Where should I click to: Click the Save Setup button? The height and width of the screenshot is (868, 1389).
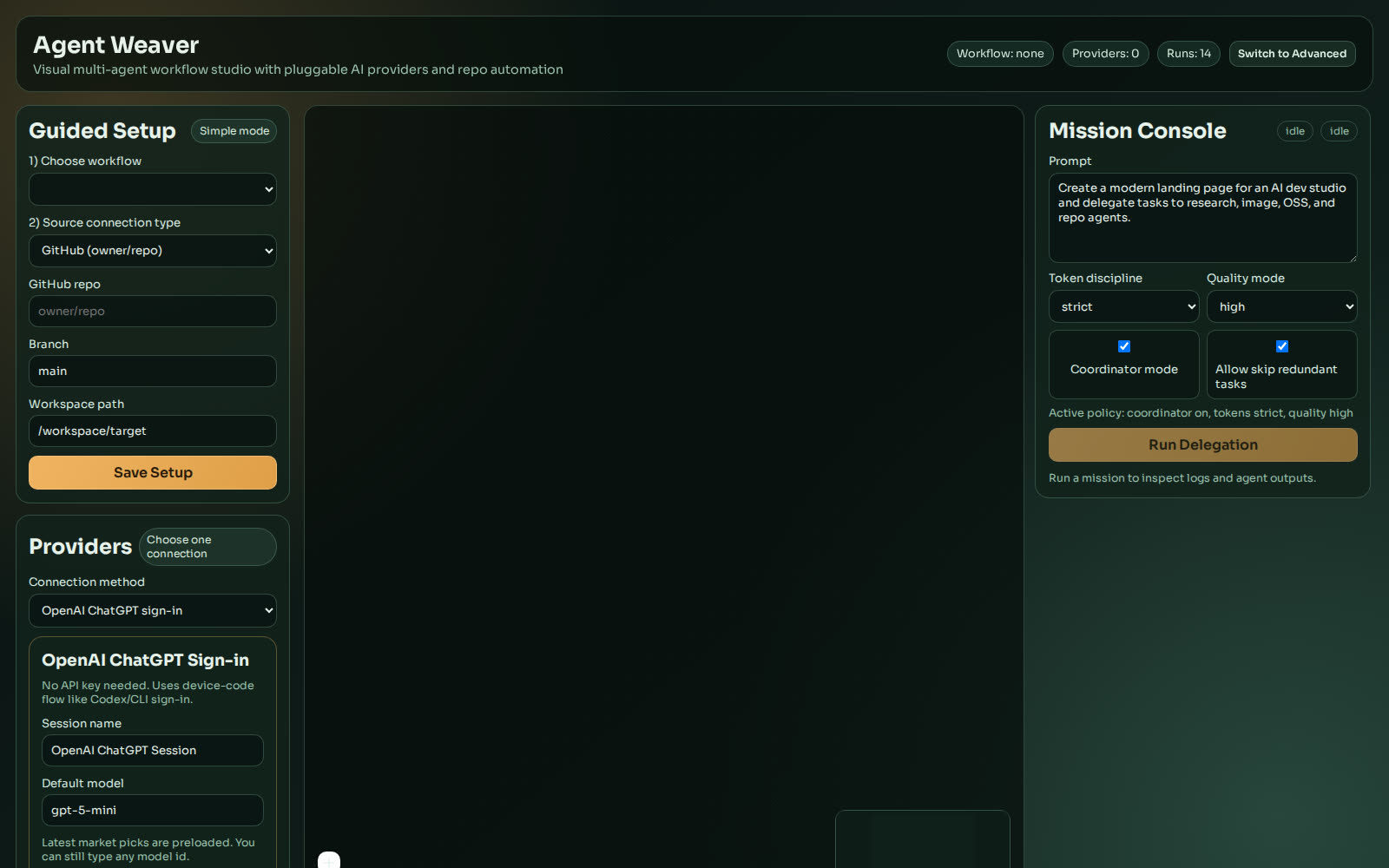(x=153, y=472)
